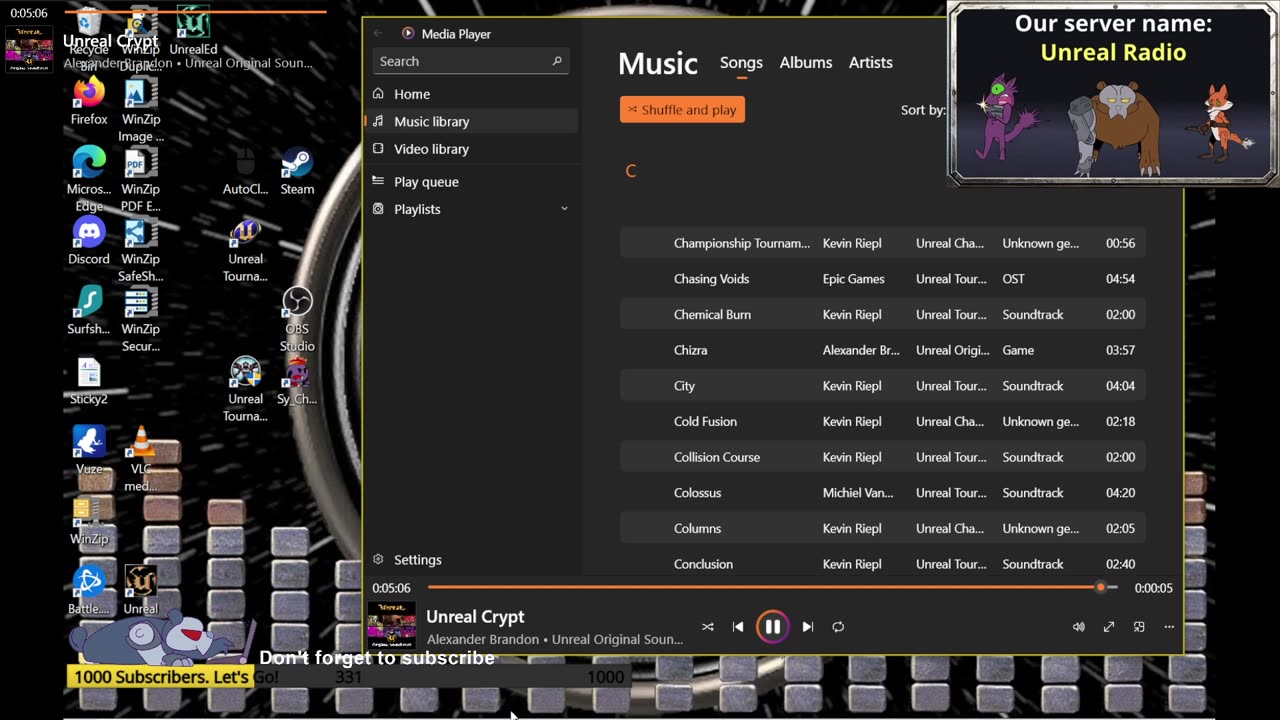Select the song Columns

tap(882, 529)
